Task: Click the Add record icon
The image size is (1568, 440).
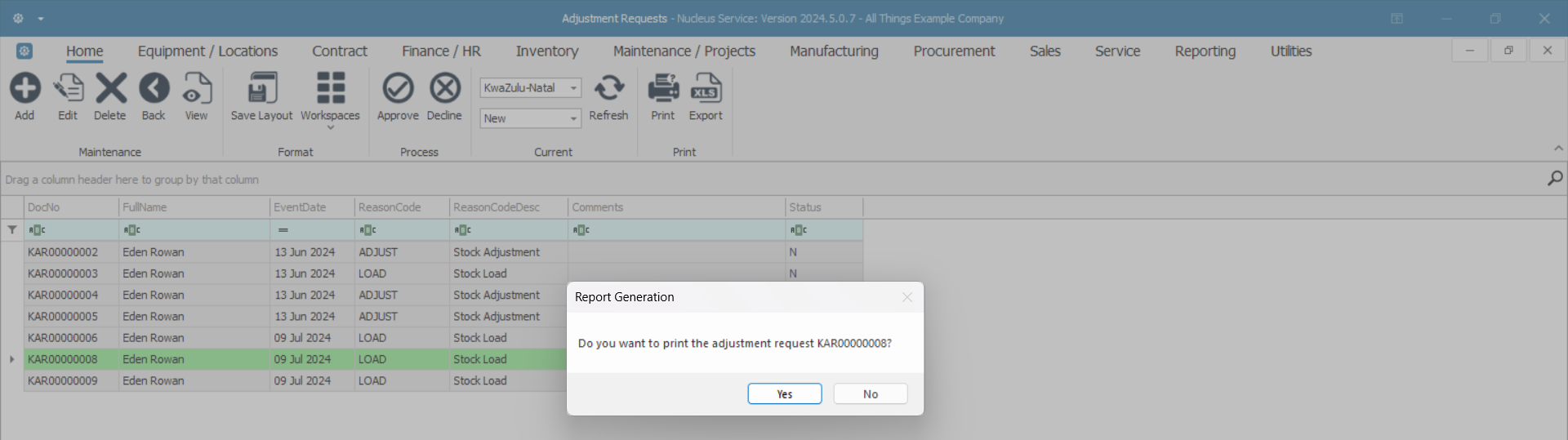Action: point(24,88)
